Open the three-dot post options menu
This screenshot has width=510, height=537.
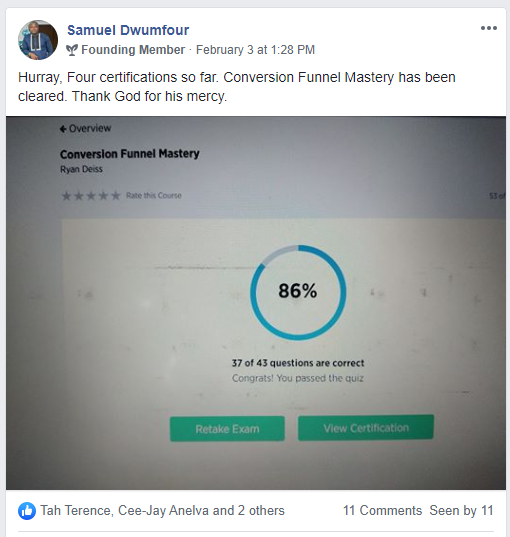point(488,28)
